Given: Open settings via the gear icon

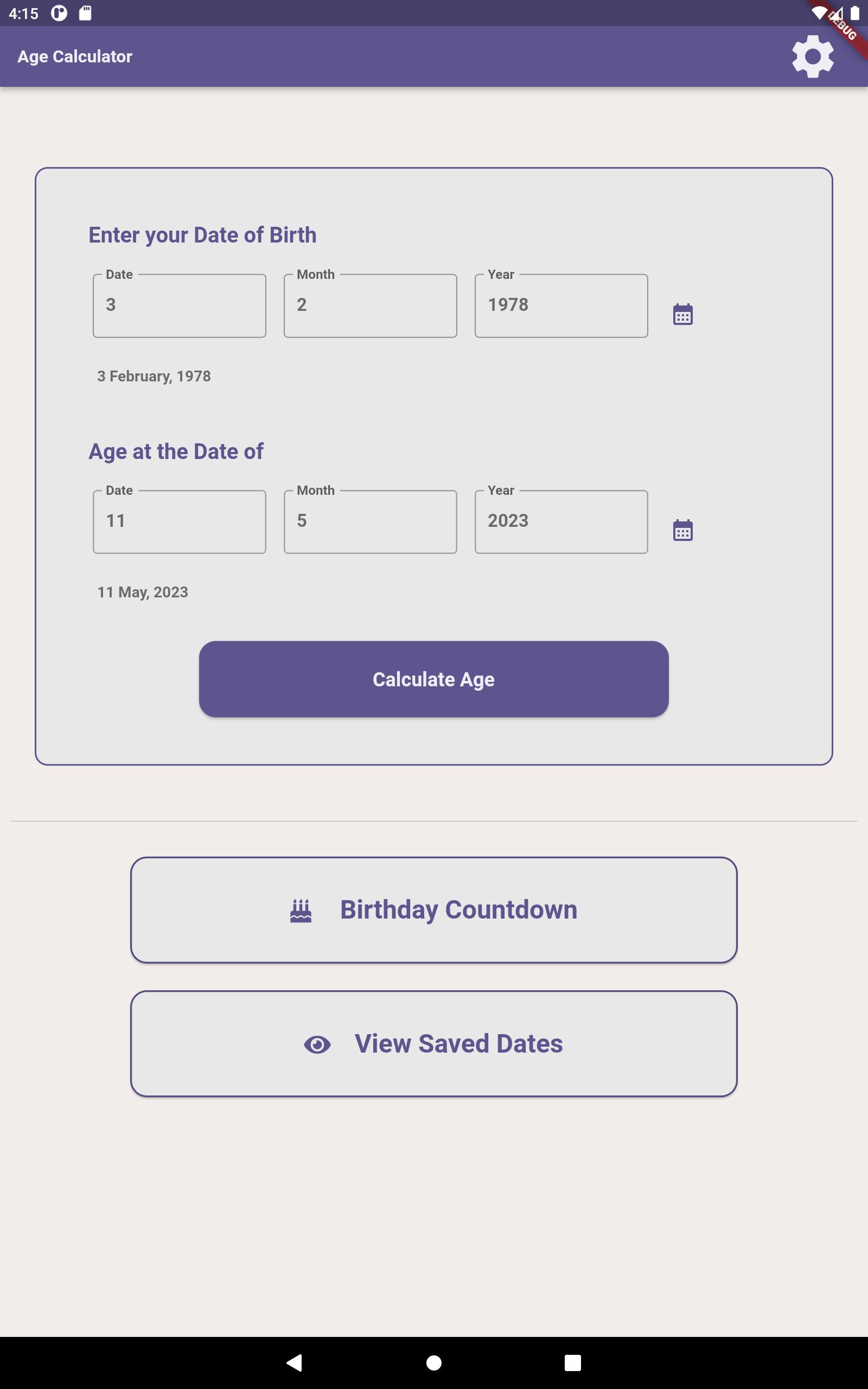Looking at the screenshot, I should click(x=812, y=56).
